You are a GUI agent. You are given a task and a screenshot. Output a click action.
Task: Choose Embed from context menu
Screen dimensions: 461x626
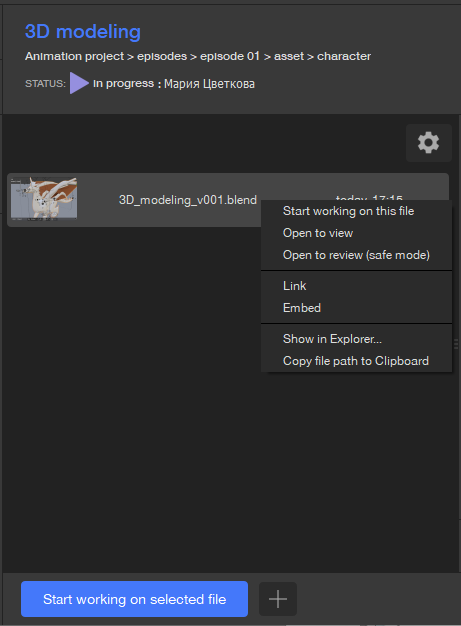302,308
